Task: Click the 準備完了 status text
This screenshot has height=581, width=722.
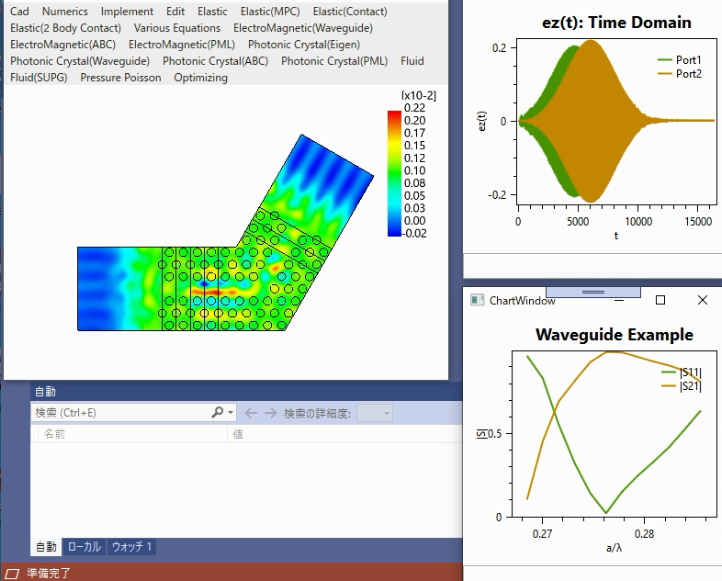Action: coord(49,573)
